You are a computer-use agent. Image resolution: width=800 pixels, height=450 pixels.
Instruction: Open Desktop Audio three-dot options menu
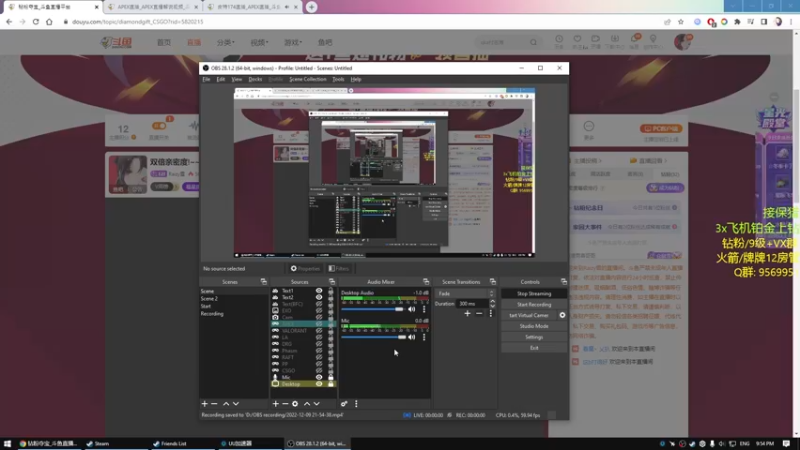click(x=424, y=309)
